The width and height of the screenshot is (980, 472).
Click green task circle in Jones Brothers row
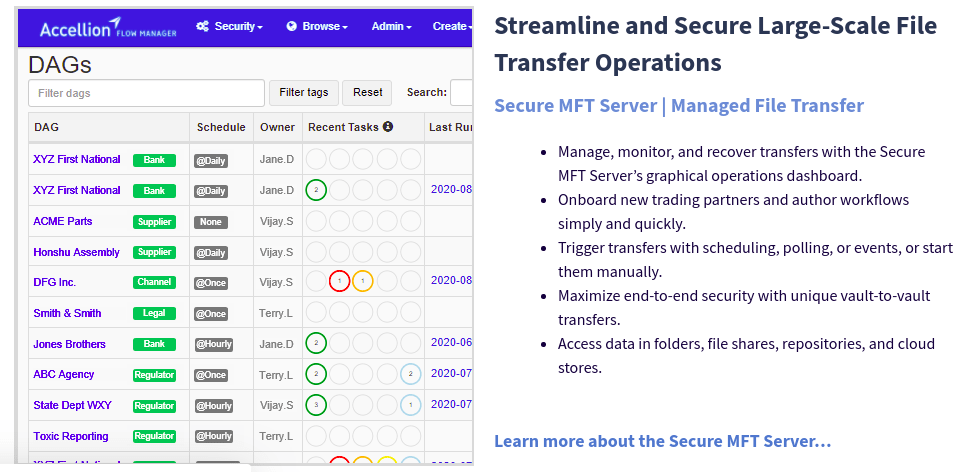316,344
